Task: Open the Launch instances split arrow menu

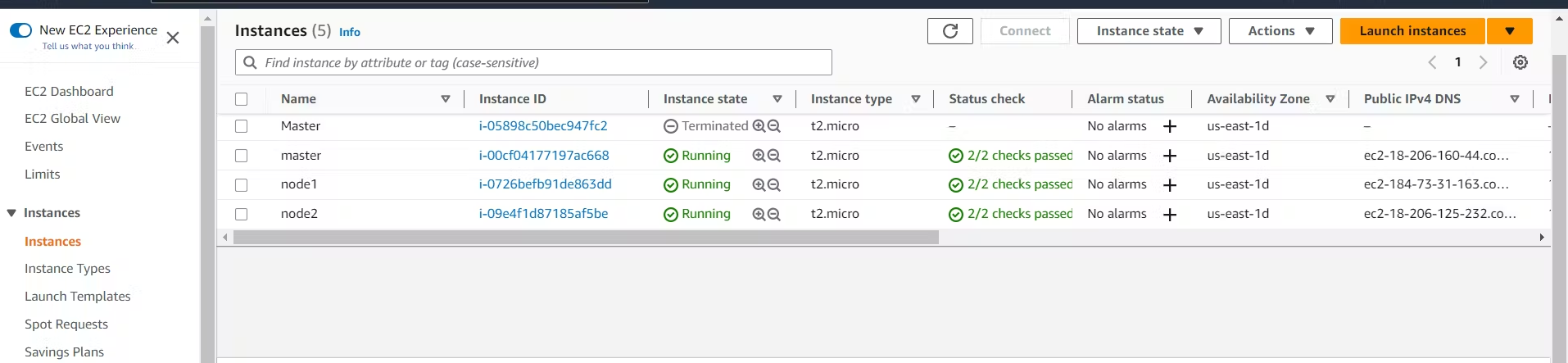Action: click(1510, 31)
